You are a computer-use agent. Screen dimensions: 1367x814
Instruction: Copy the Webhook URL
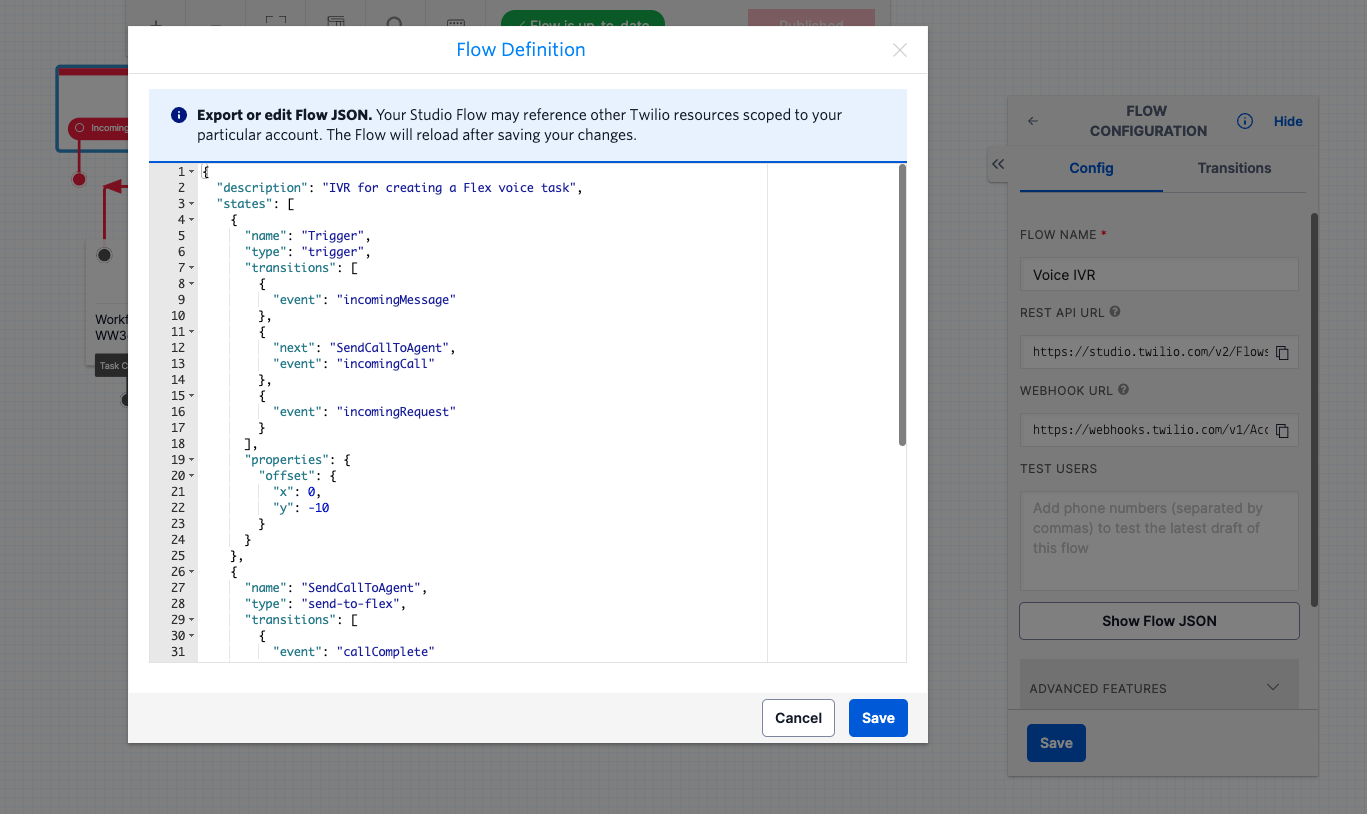pyautogui.click(x=1282, y=430)
